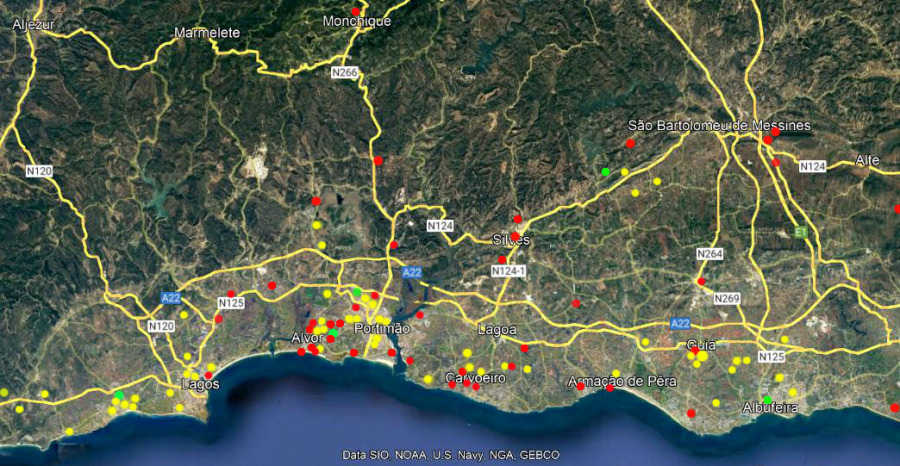Image resolution: width=900 pixels, height=466 pixels.
Task: Click the red marker above the Monchique label
Action: pos(355,11)
